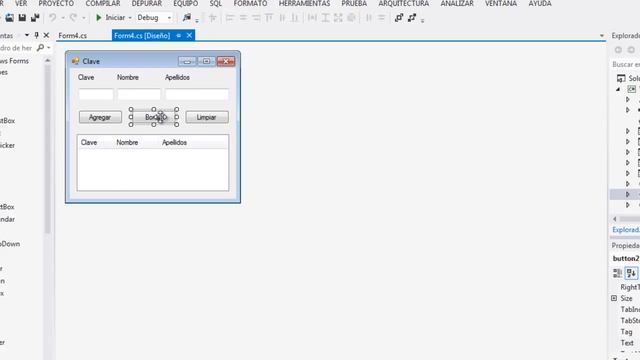
Task: Click the Clave text input on form
Action: tap(96, 94)
